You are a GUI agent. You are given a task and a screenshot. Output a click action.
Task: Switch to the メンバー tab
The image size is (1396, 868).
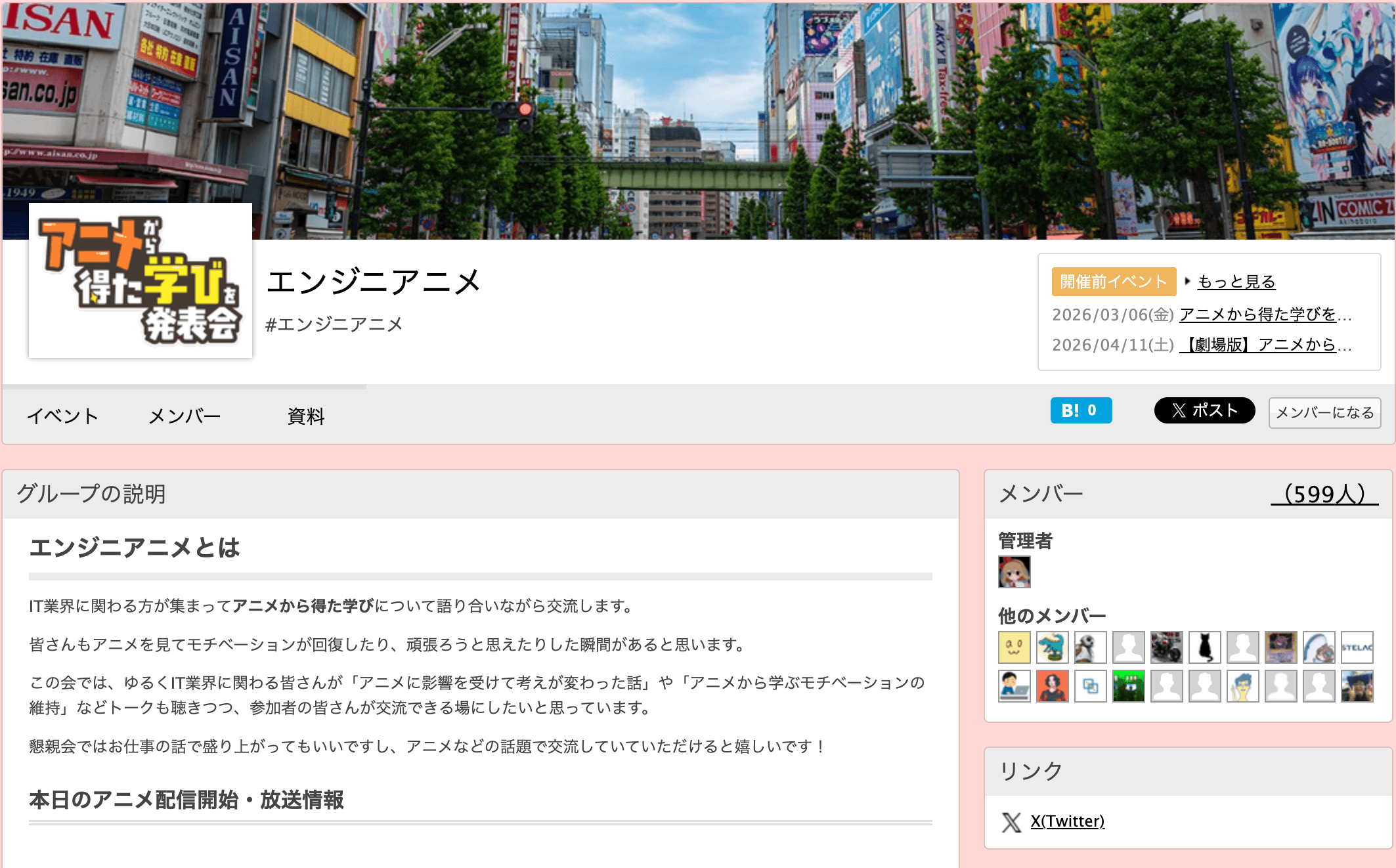pyautogui.click(x=185, y=414)
